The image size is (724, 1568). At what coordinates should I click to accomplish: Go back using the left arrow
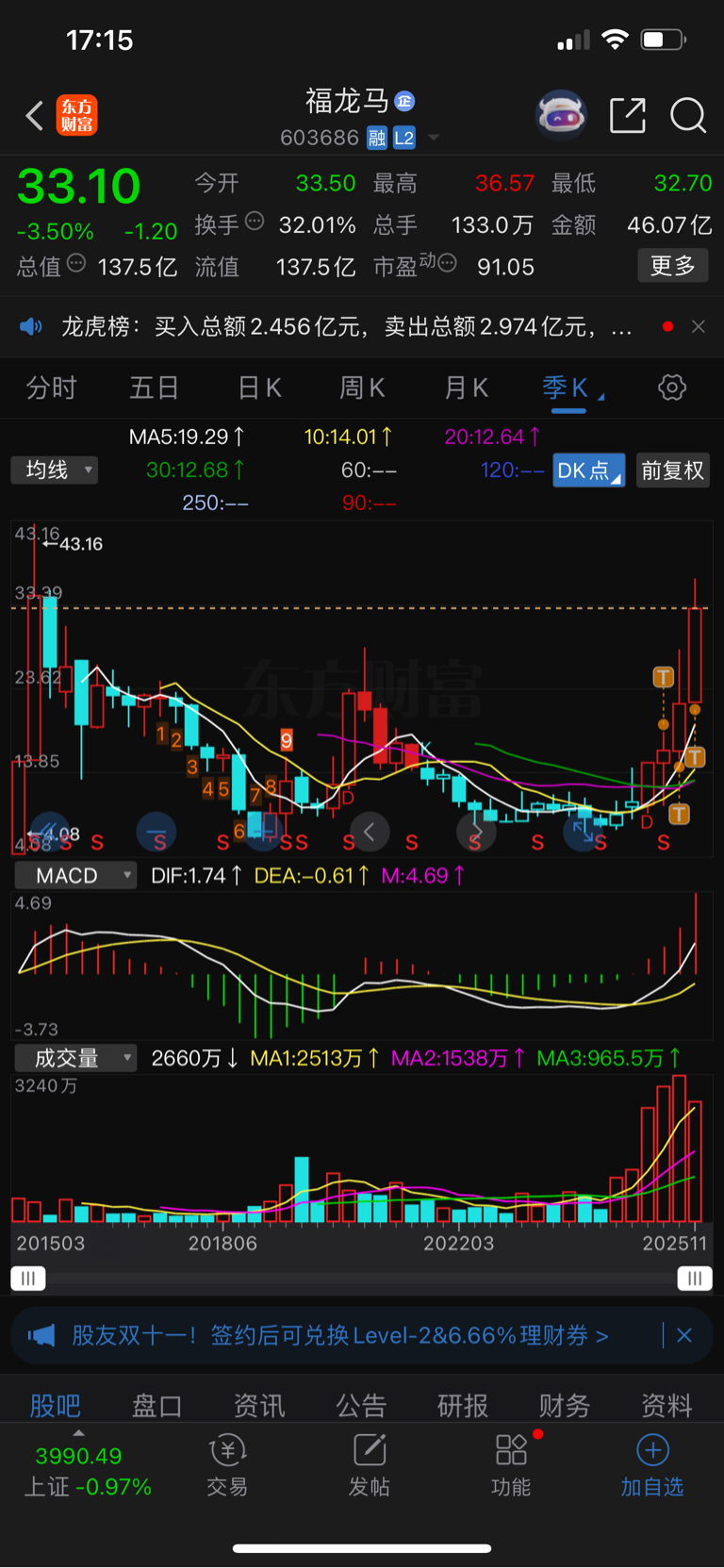(35, 116)
